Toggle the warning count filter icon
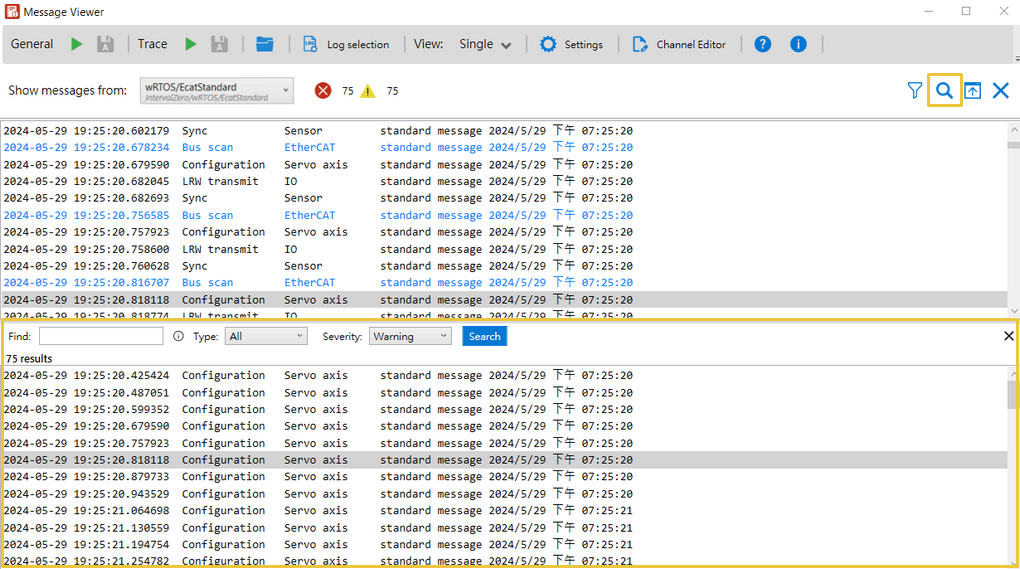The image size is (1020, 569). point(368,90)
